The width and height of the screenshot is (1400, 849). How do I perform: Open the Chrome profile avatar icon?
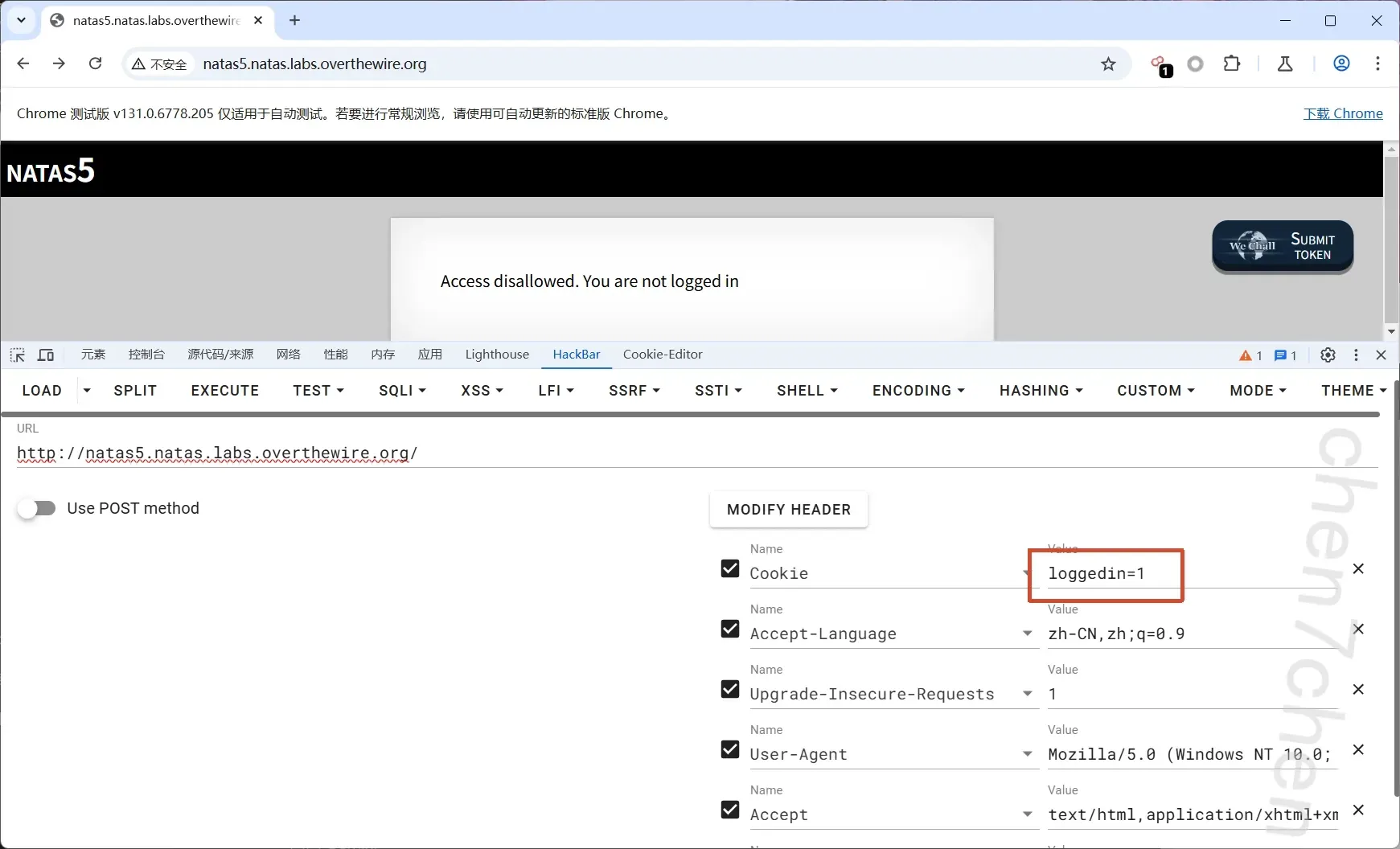pyautogui.click(x=1341, y=64)
